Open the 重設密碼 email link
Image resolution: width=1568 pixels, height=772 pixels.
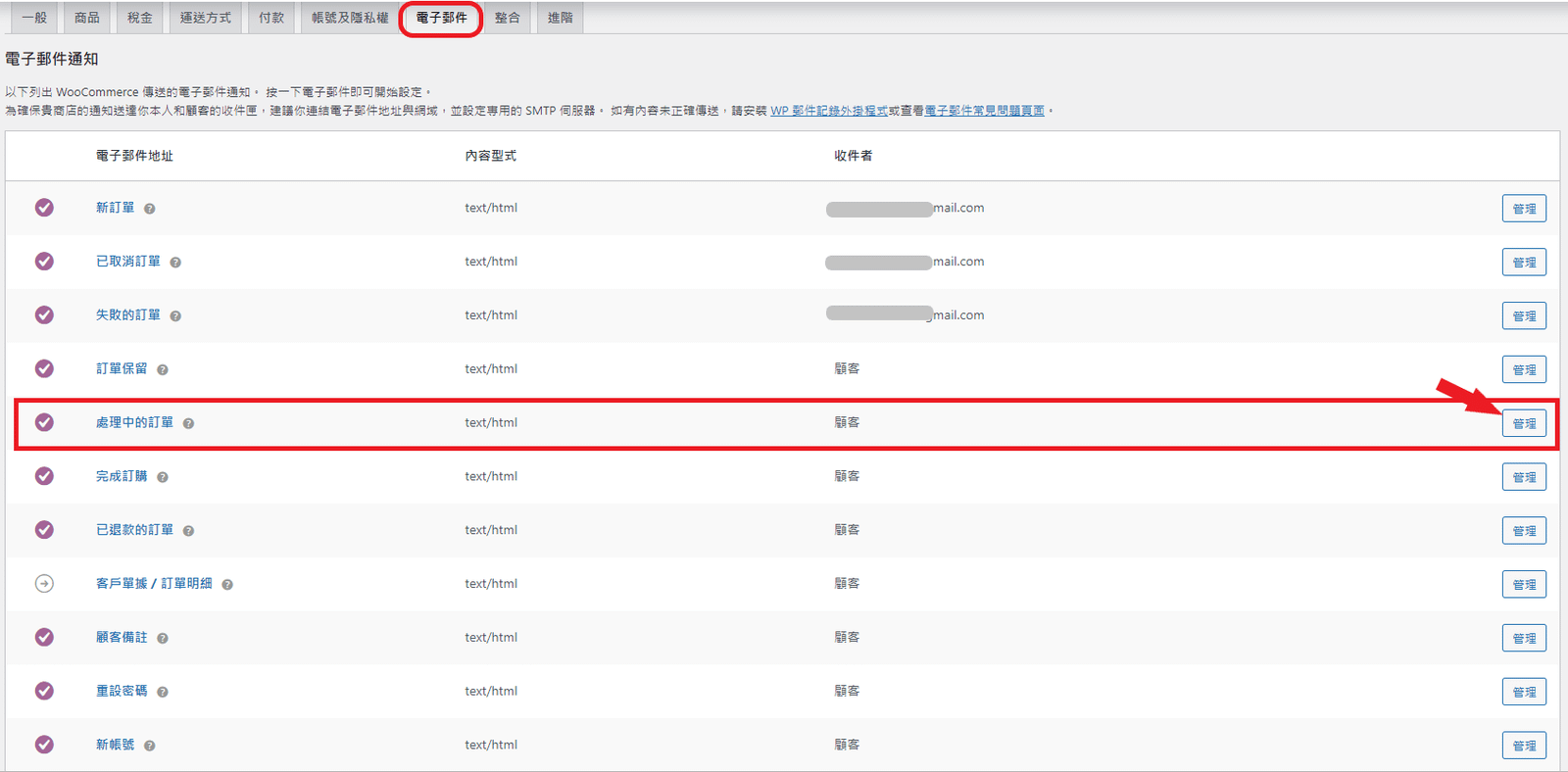coord(122,691)
